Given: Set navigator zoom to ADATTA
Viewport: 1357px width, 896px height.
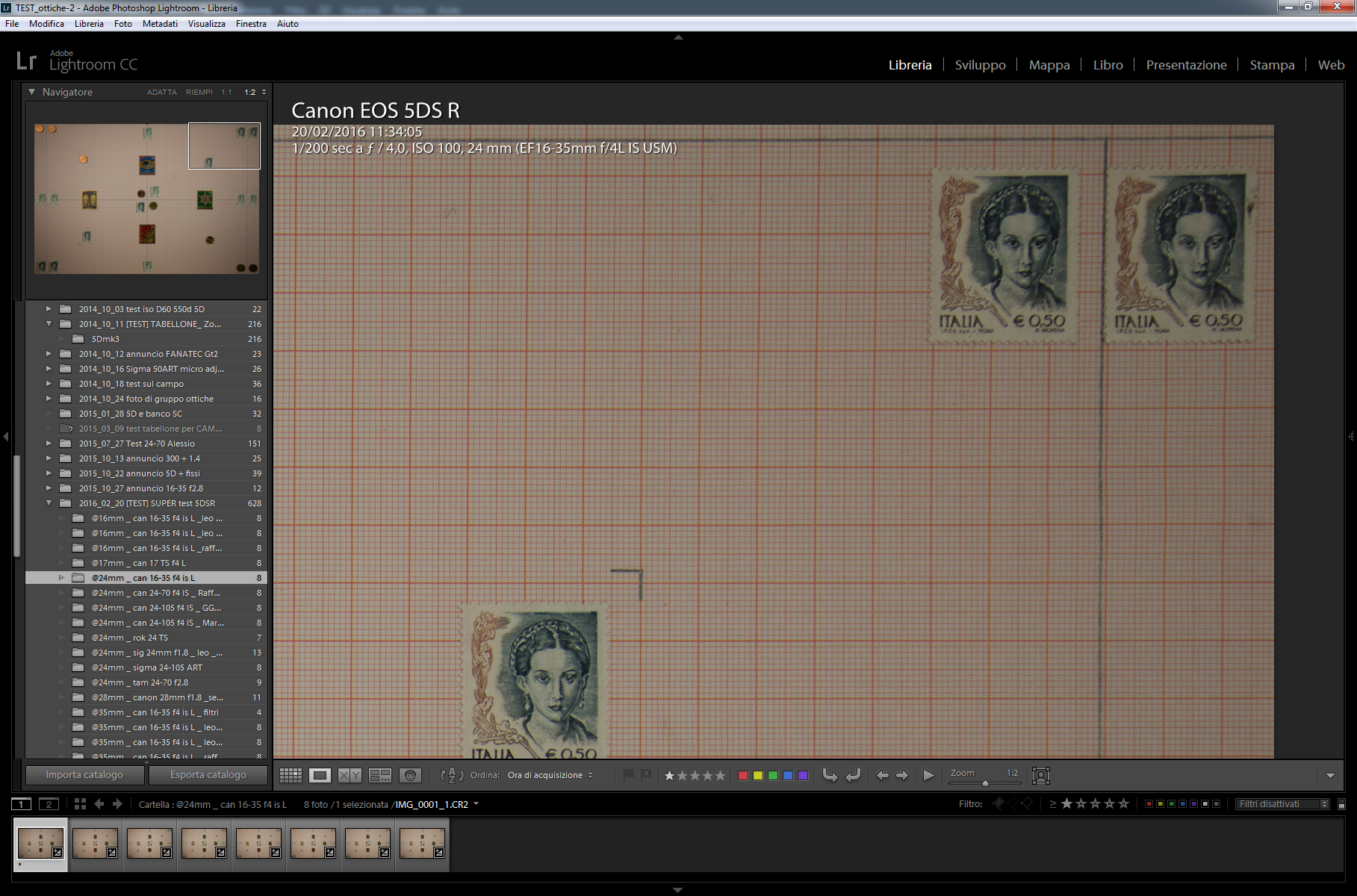Looking at the screenshot, I should click(x=161, y=93).
